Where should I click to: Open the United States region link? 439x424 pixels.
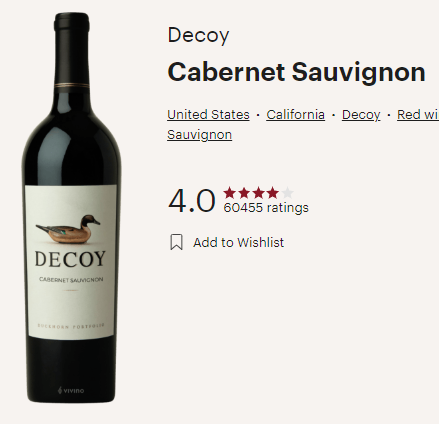click(208, 115)
